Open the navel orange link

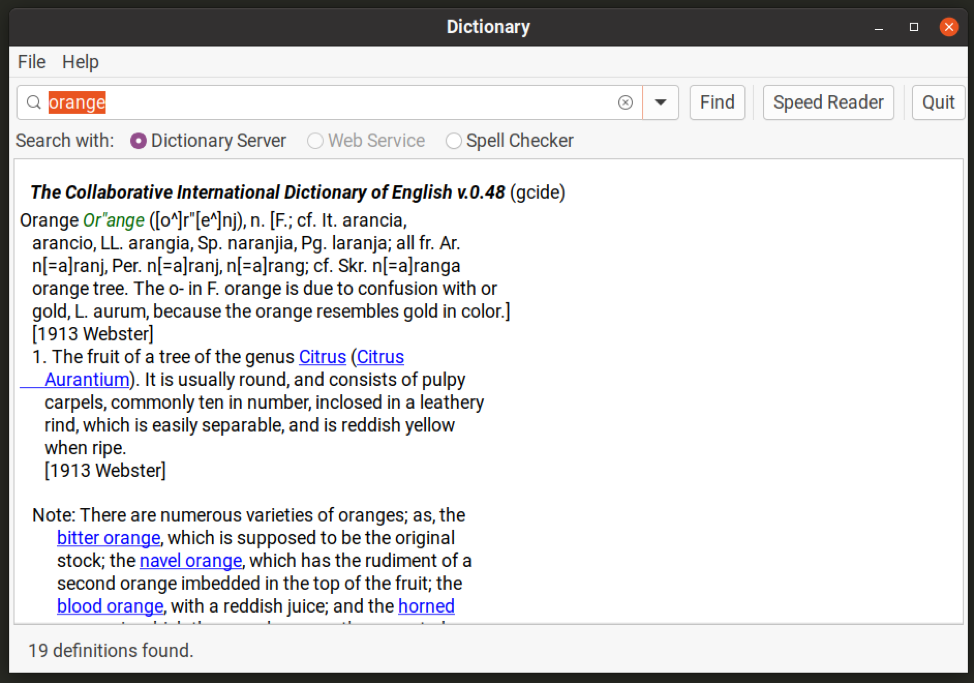[x=190, y=561]
